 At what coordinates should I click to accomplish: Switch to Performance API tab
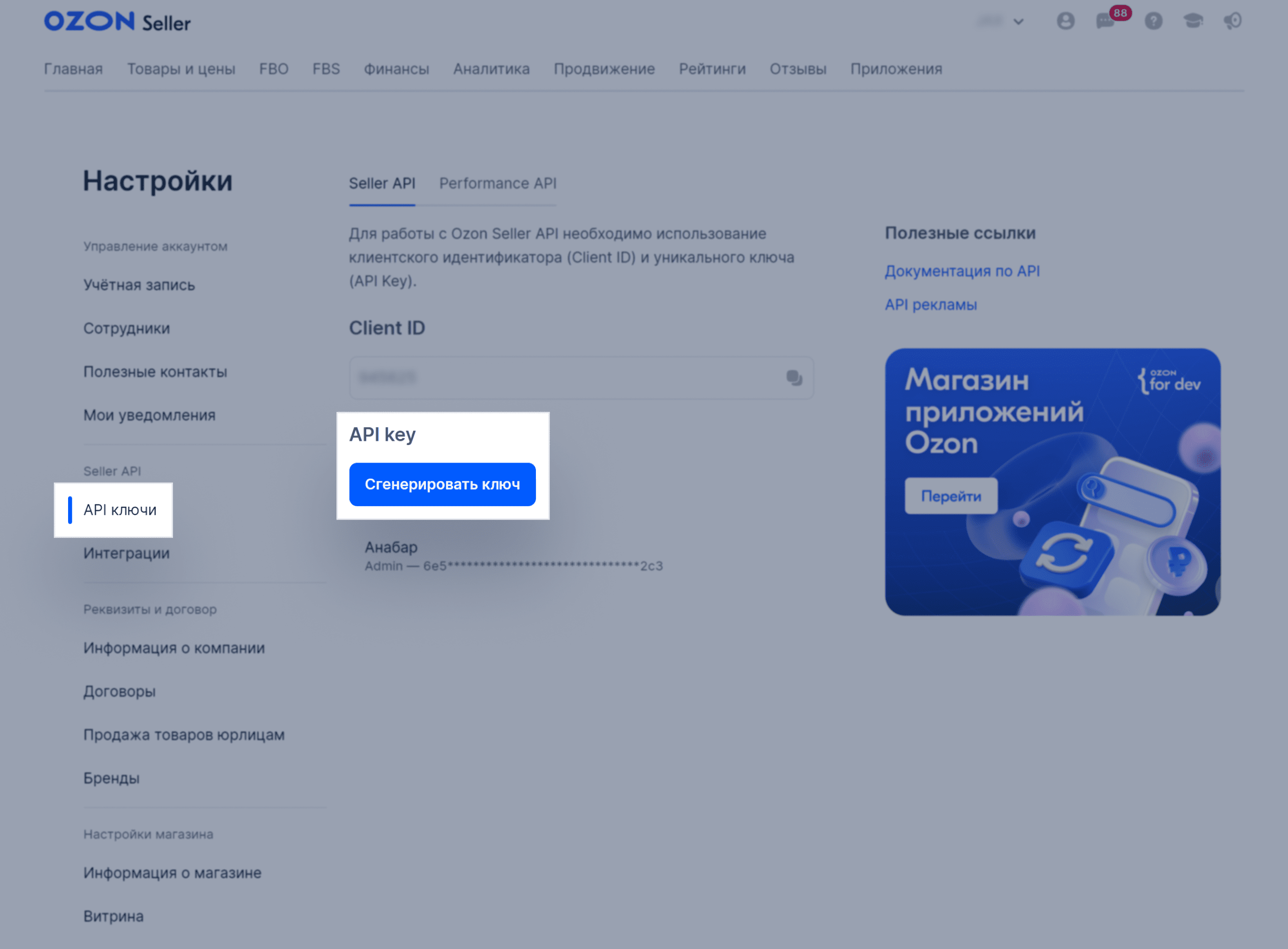[x=498, y=183]
